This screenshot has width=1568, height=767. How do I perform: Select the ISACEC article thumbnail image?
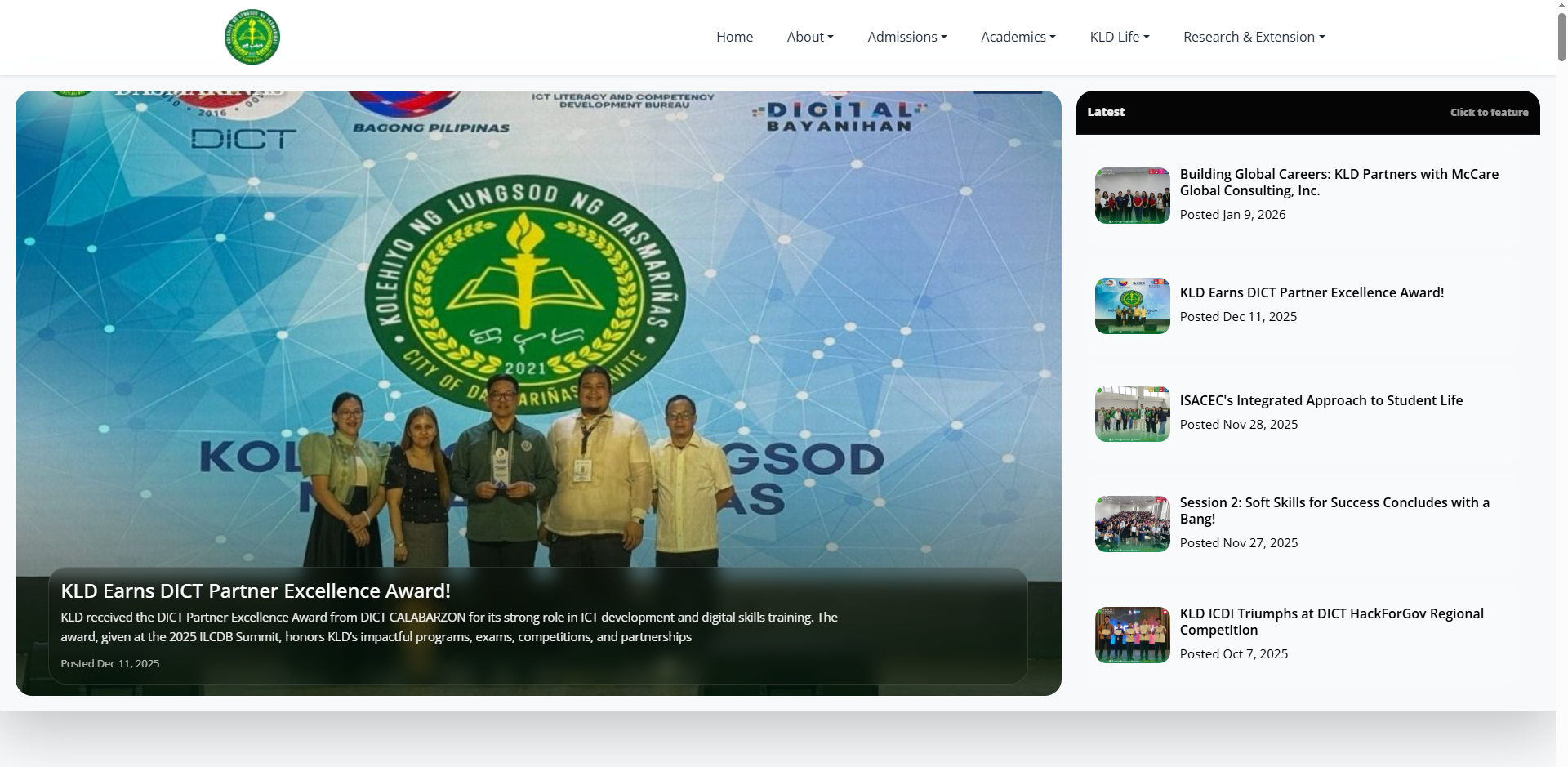point(1132,413)
